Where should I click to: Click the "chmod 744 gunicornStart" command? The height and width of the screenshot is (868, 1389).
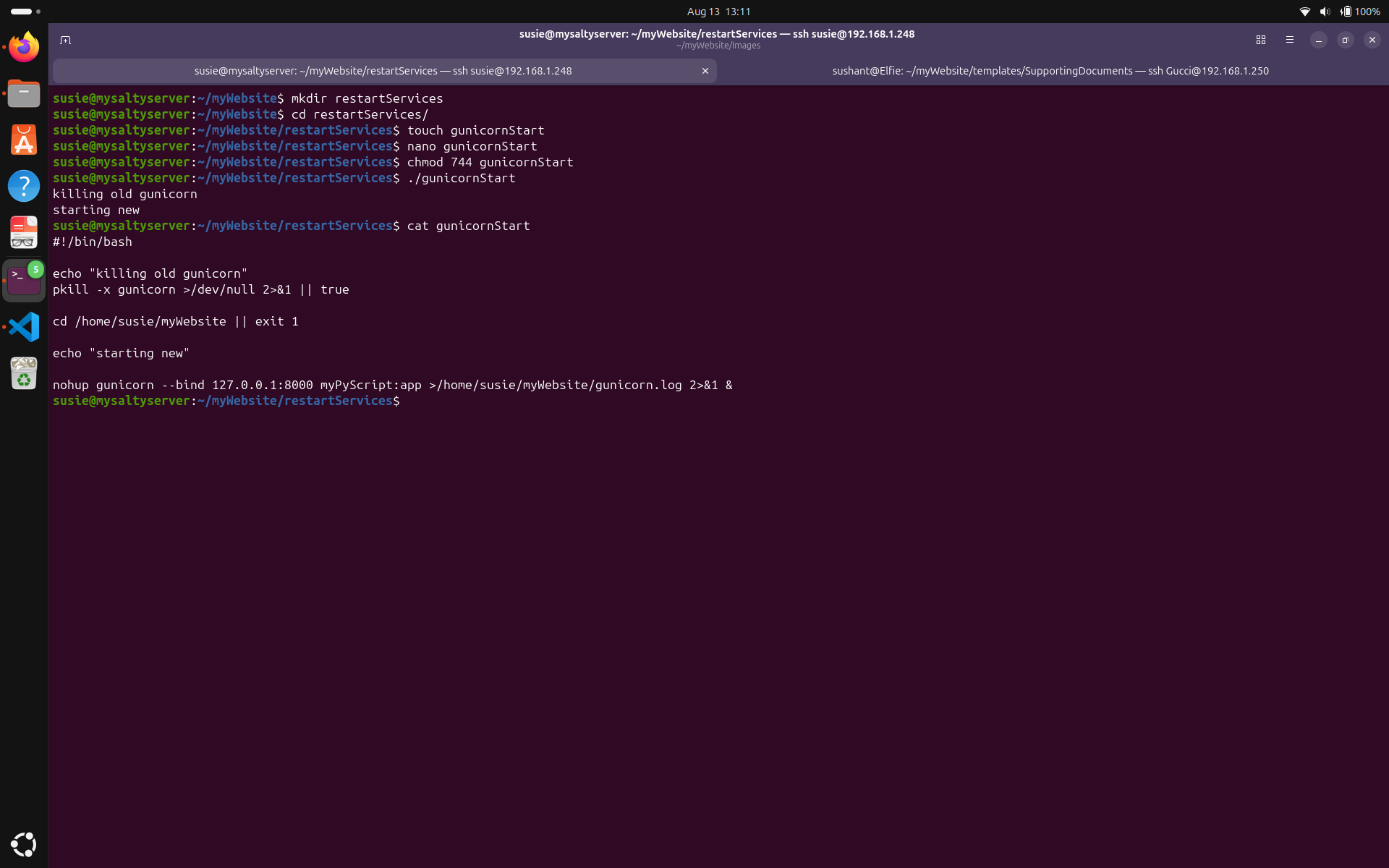tap(490, 163)
